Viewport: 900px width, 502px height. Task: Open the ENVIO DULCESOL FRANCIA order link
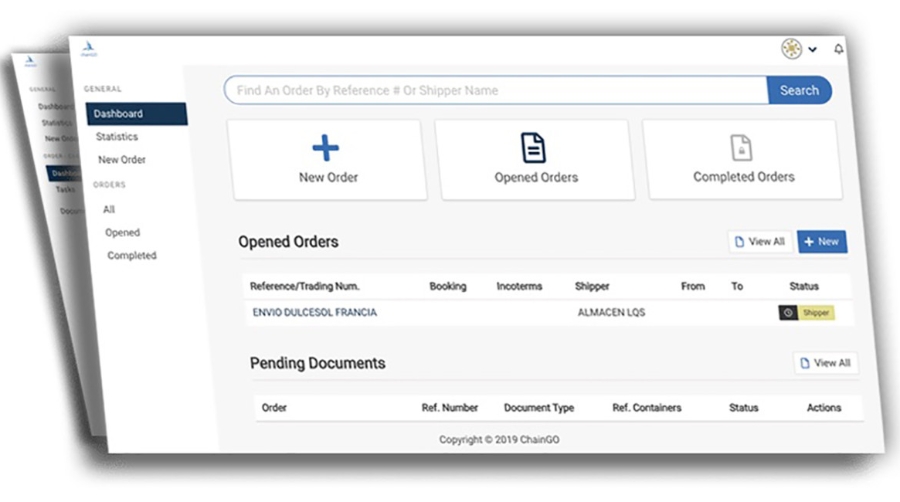pyautogui.click(x=314, y=313)
